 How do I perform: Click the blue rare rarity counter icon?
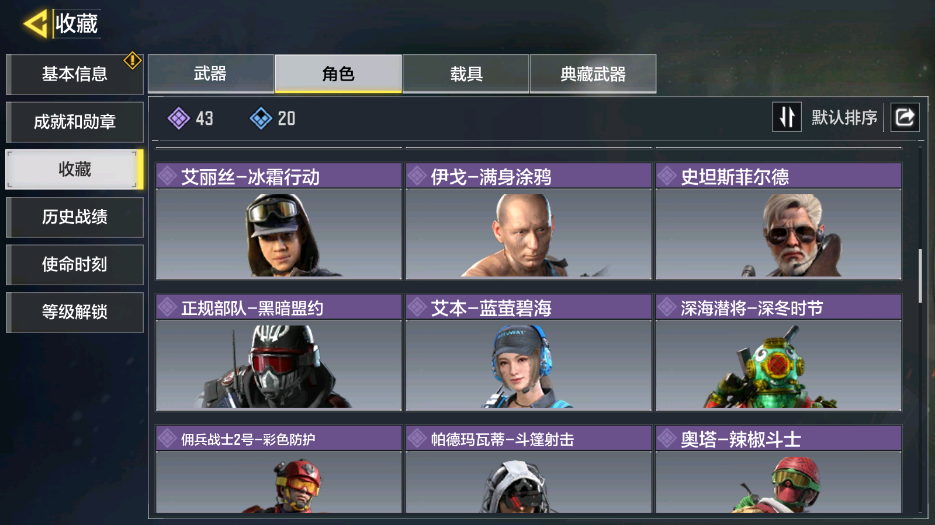(x=261, y=118)
